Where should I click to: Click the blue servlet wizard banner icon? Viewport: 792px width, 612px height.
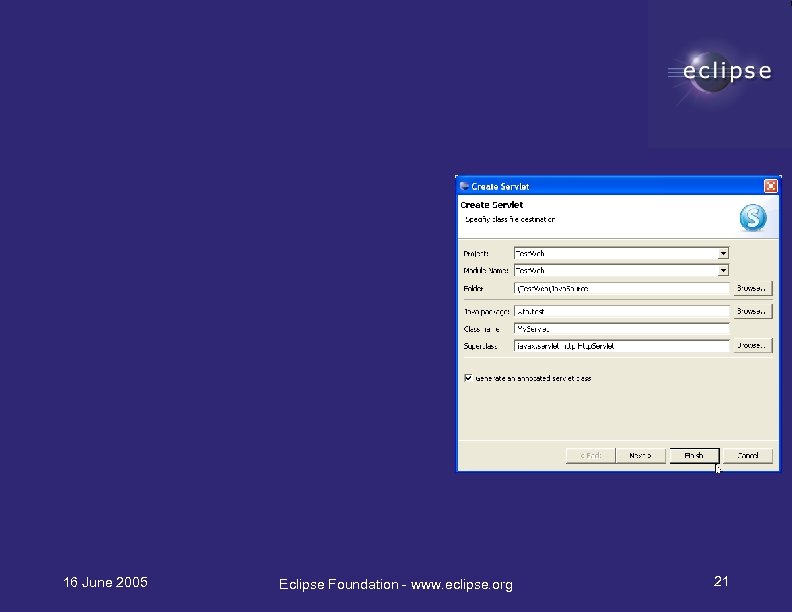[753, 218]
